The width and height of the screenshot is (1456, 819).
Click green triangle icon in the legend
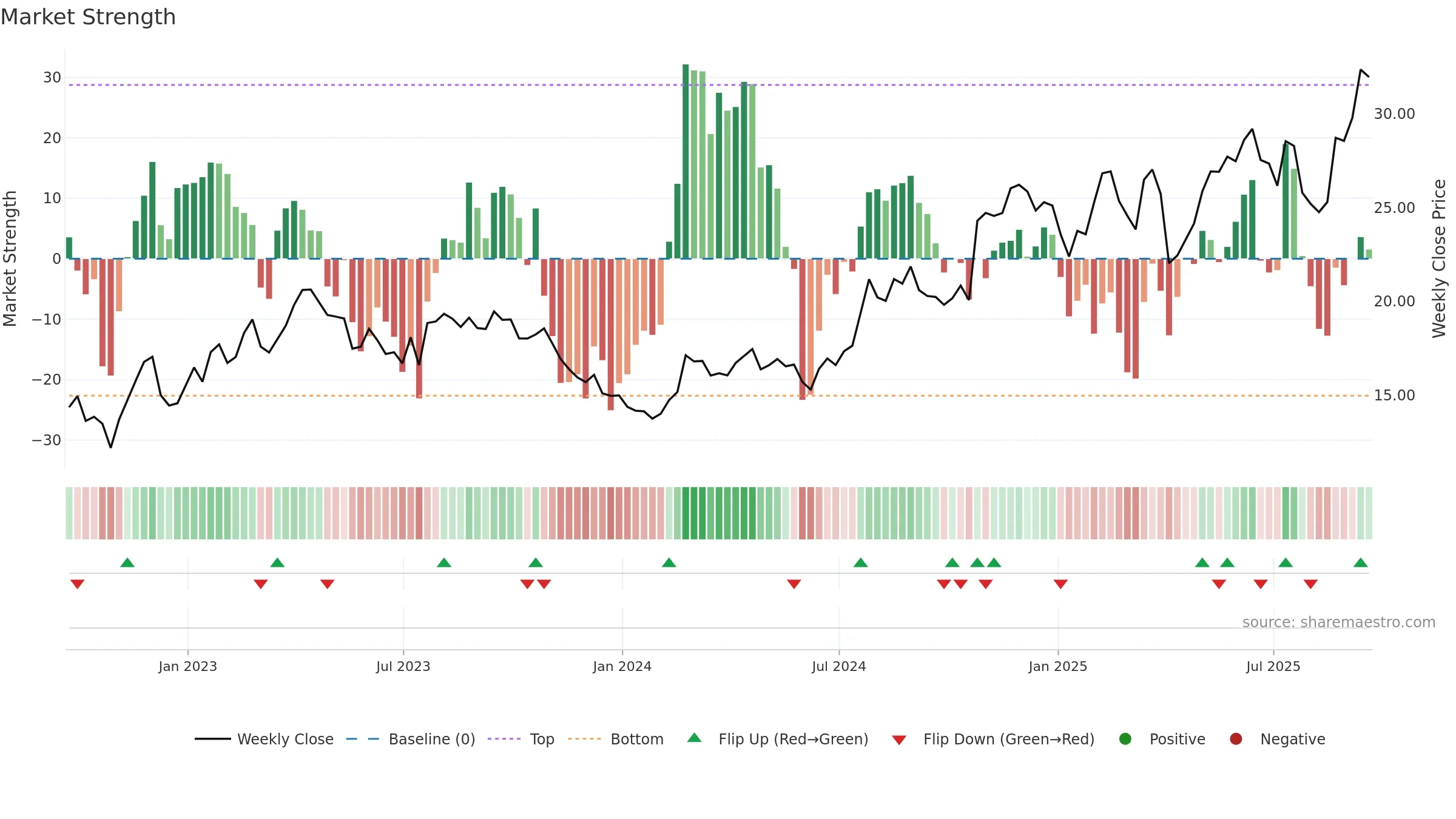[695, 738]
